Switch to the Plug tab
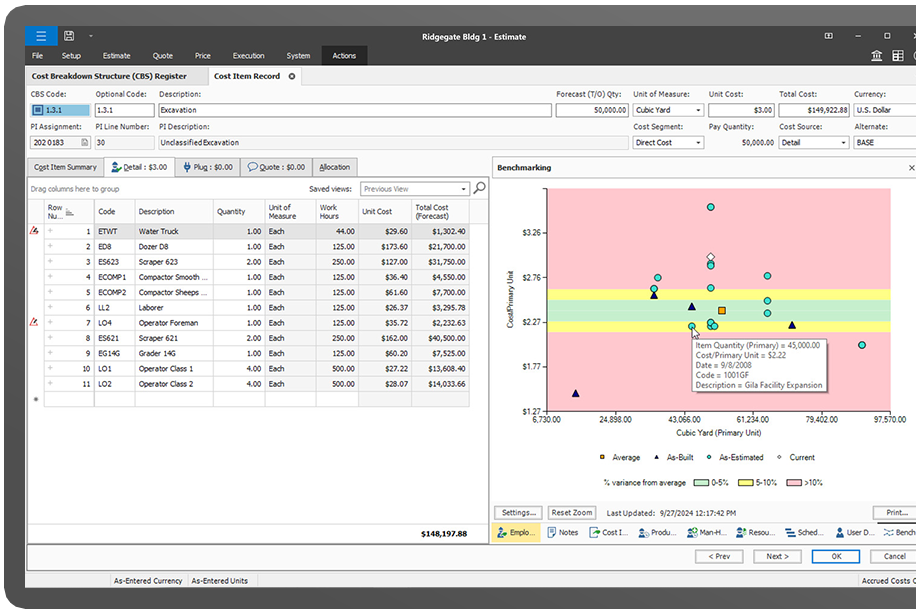The image size is (916, 615). [209, 167]
